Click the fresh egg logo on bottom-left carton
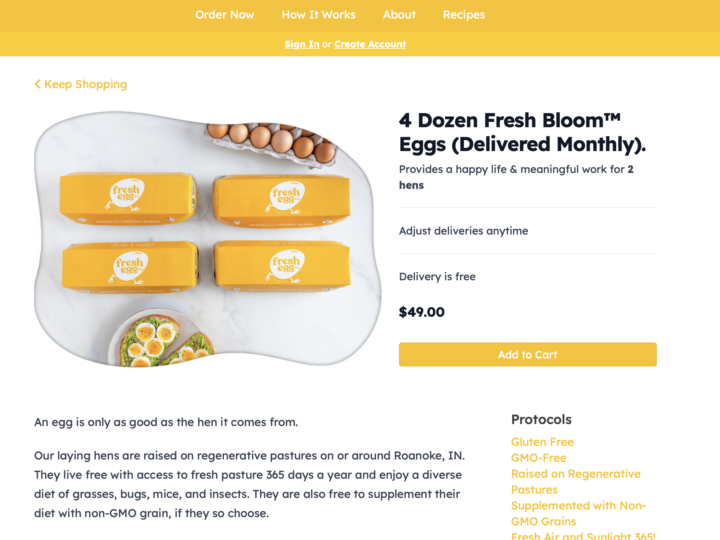Viewport: 720px width, 540px height. click(131, 265)
